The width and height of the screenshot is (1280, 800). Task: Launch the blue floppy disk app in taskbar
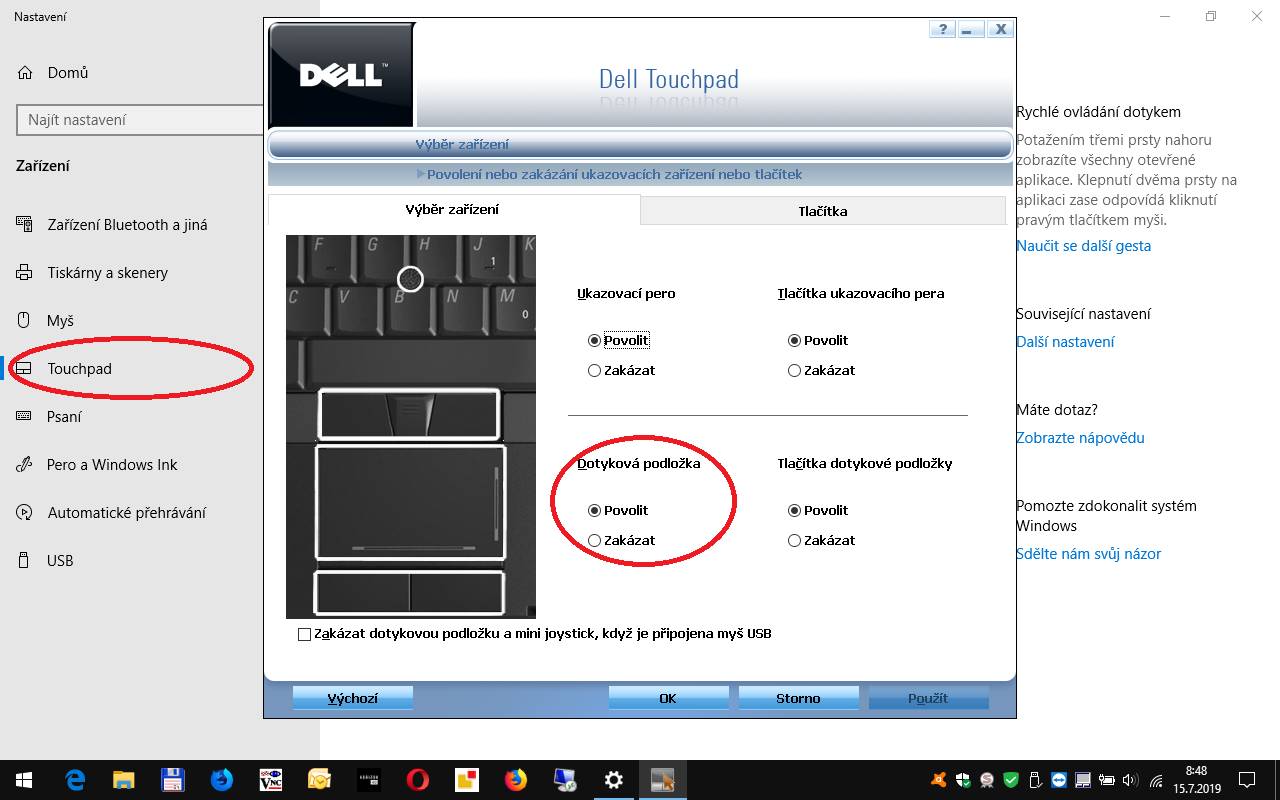coord(172,780)
